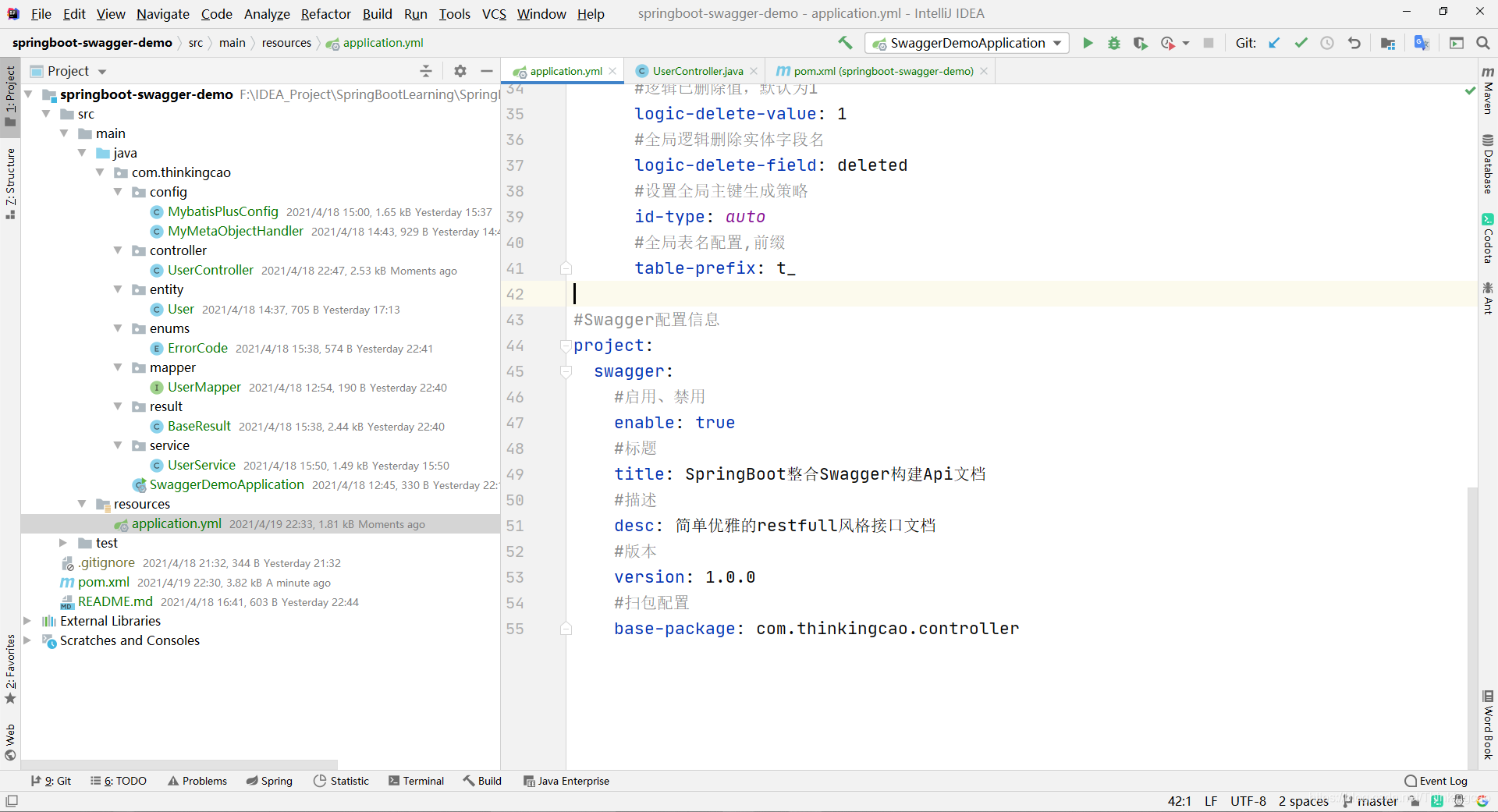Select pom.xml in the project tree
This screenshot has height=812, width=1498.
[x=103, y=582]
